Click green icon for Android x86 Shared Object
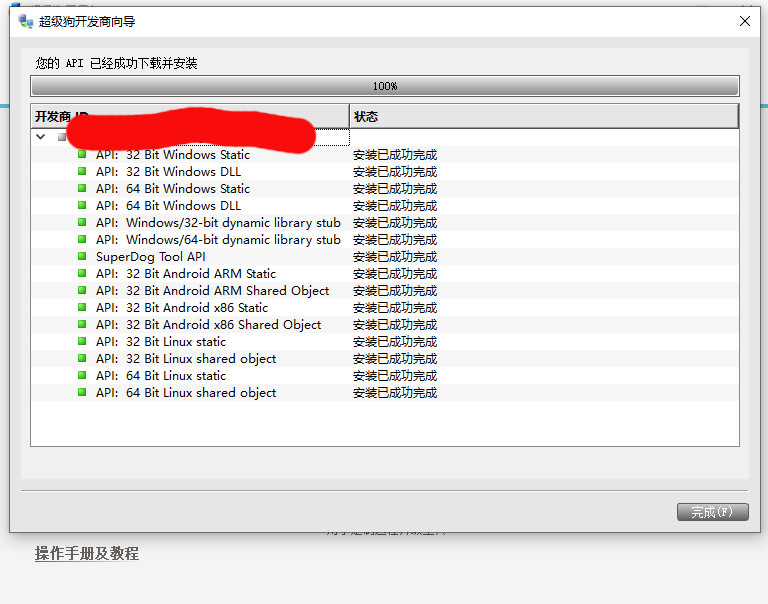The height and width of the screenshot is (604, 768). [82, 324]
